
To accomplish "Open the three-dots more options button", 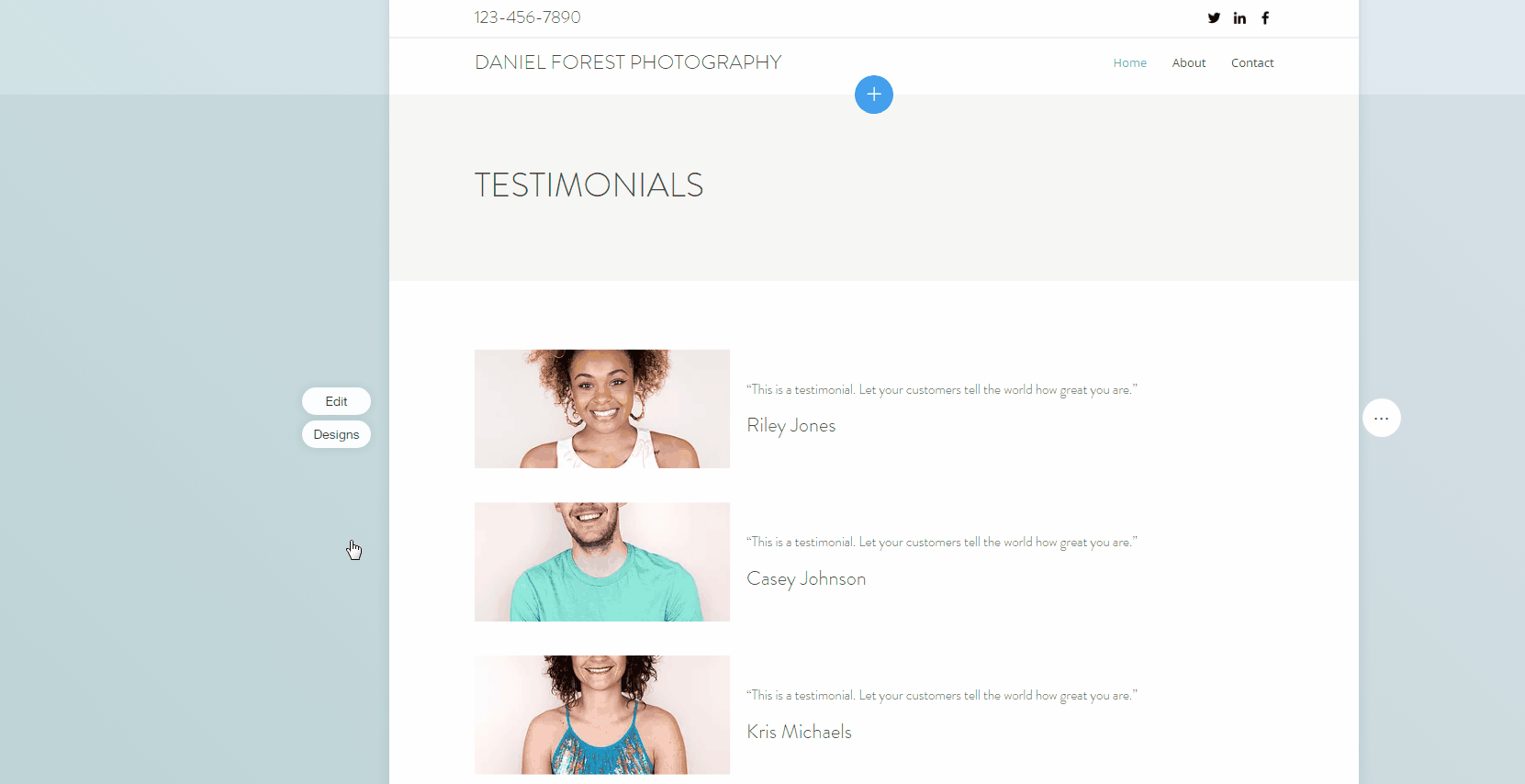I will click(x=1382, y=418).
